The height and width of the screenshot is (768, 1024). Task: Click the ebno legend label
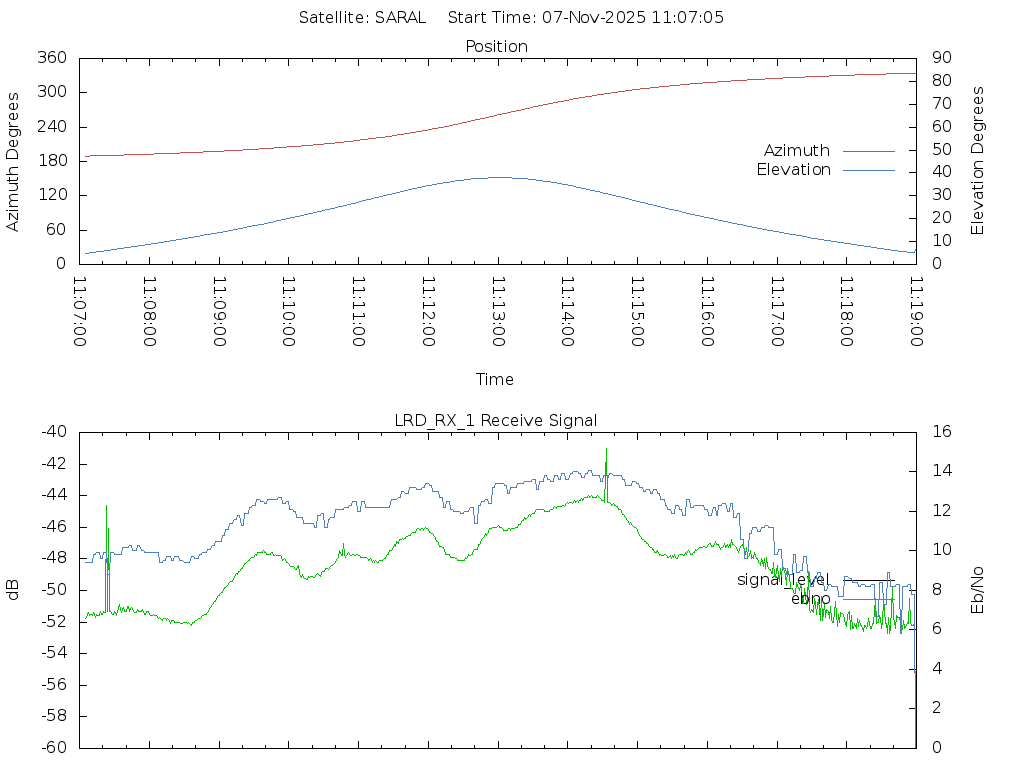[x=810, y=599]
